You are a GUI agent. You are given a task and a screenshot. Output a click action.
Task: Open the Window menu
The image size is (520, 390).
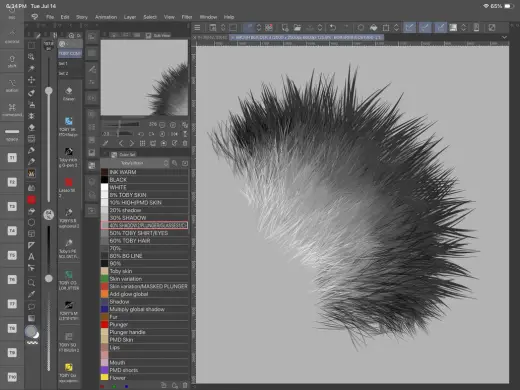pyautogui.click(x=208, y=17)
